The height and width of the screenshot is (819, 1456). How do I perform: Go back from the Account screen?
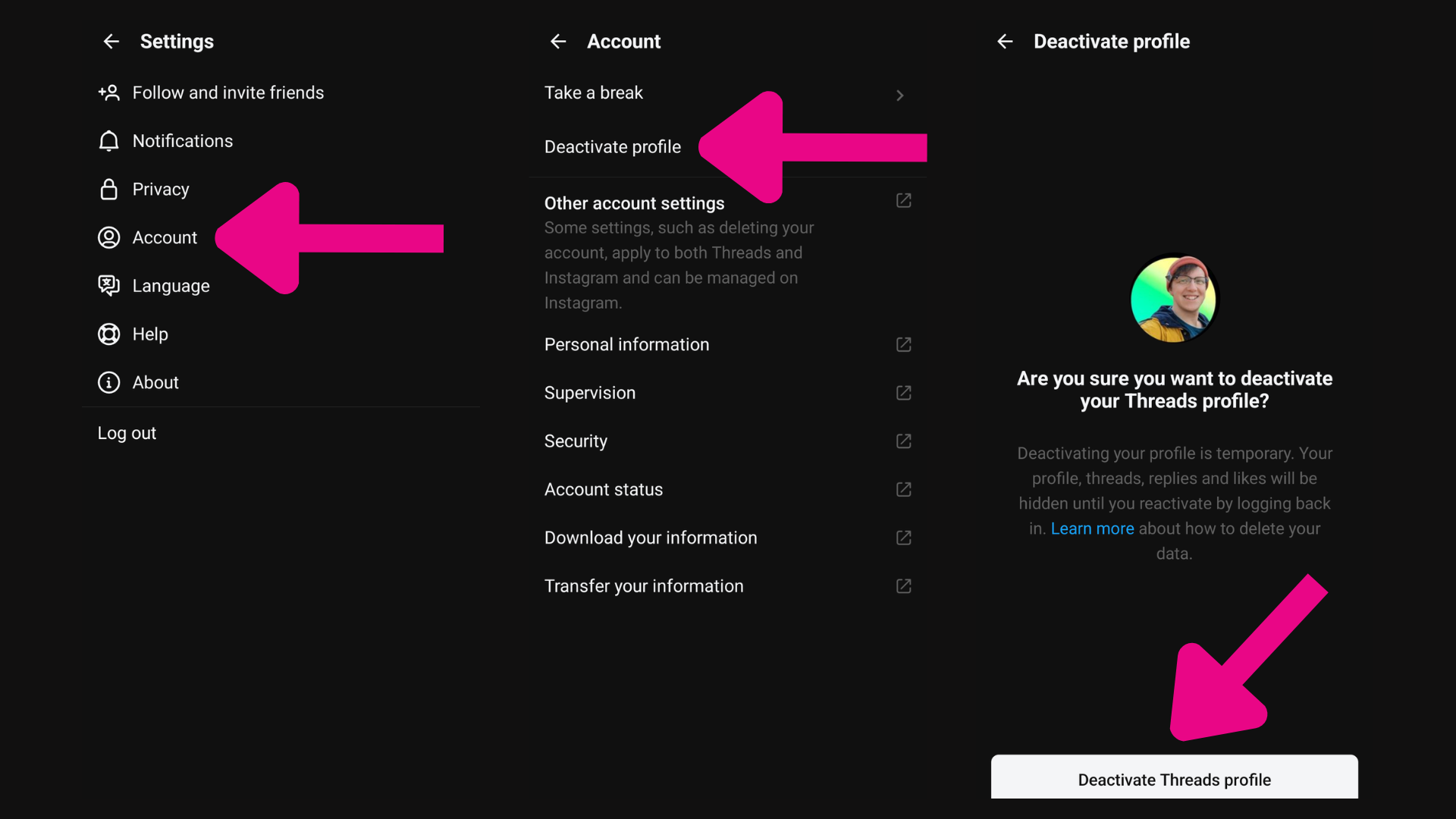(558, 42)
